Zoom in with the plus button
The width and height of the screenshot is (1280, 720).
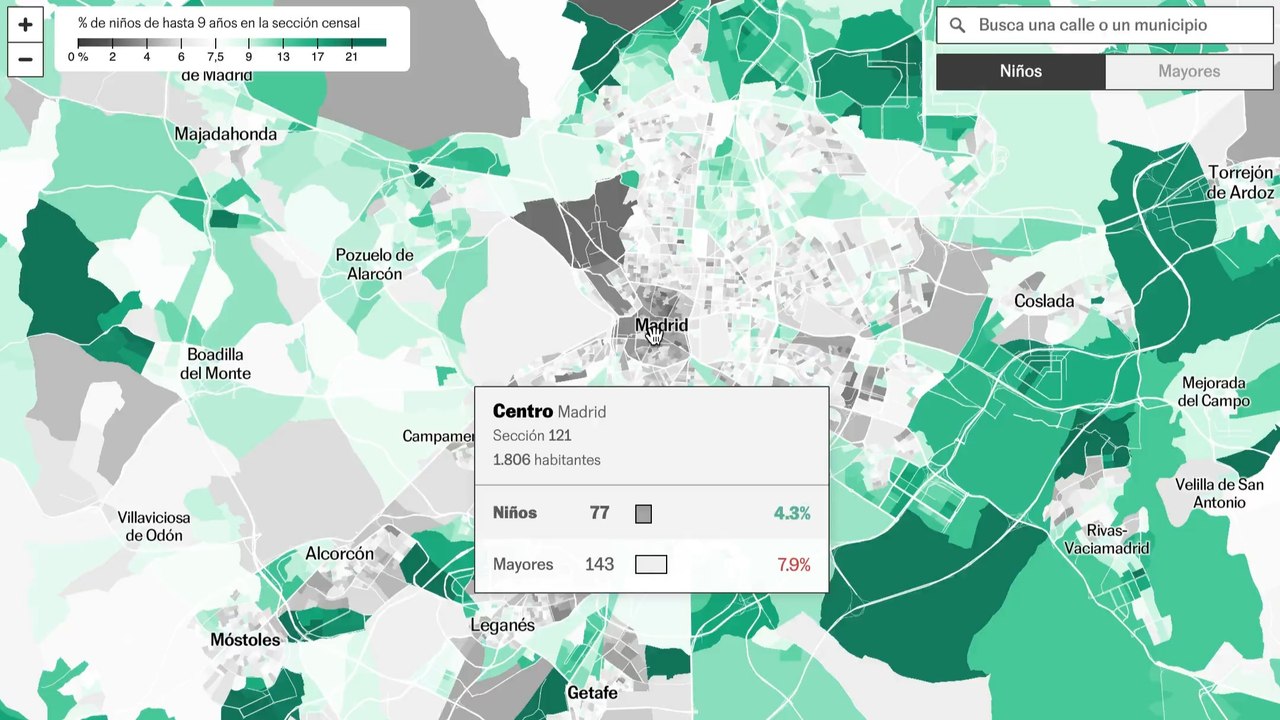tap(25, 25)
